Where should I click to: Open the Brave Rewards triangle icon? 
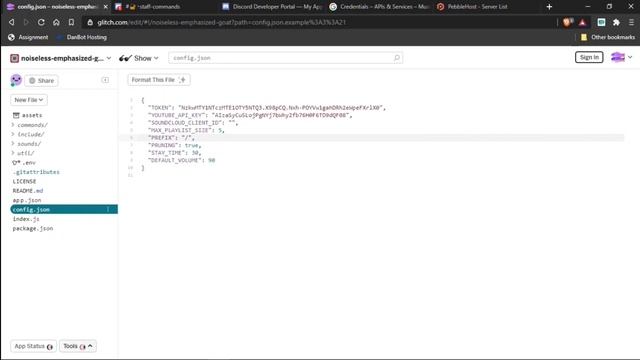click(x=582, y=22)
